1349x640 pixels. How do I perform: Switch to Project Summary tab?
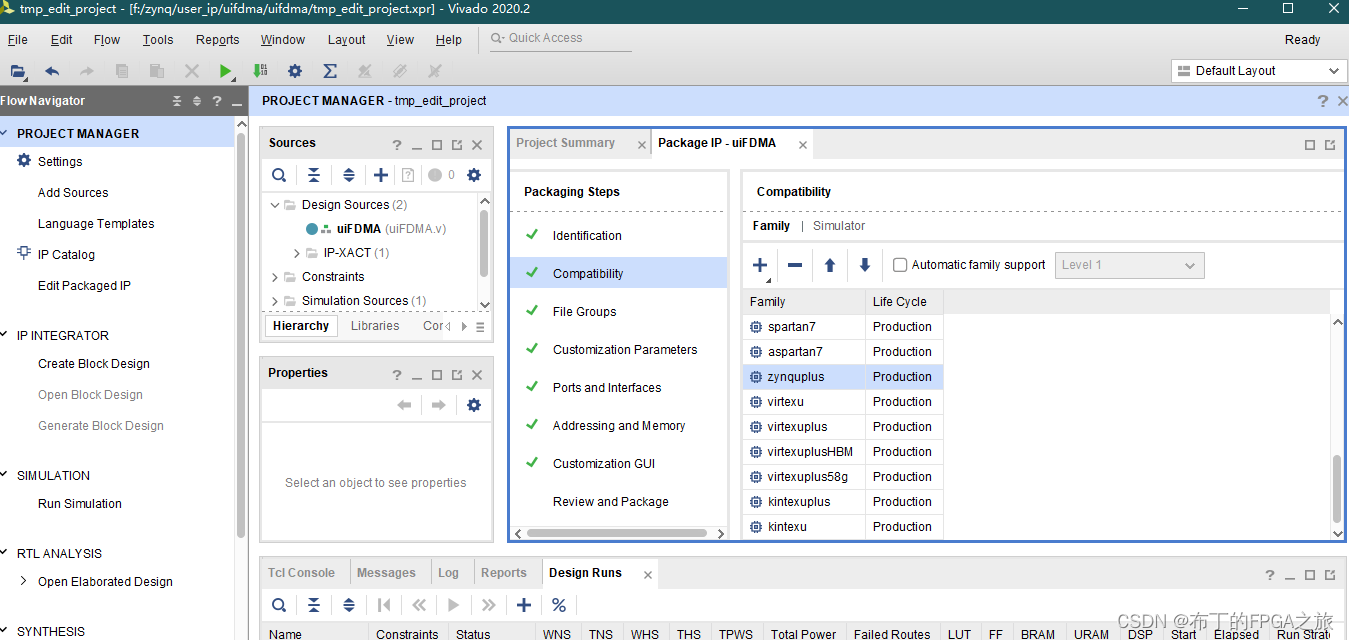pyautogui.click(x=565, y=143)
